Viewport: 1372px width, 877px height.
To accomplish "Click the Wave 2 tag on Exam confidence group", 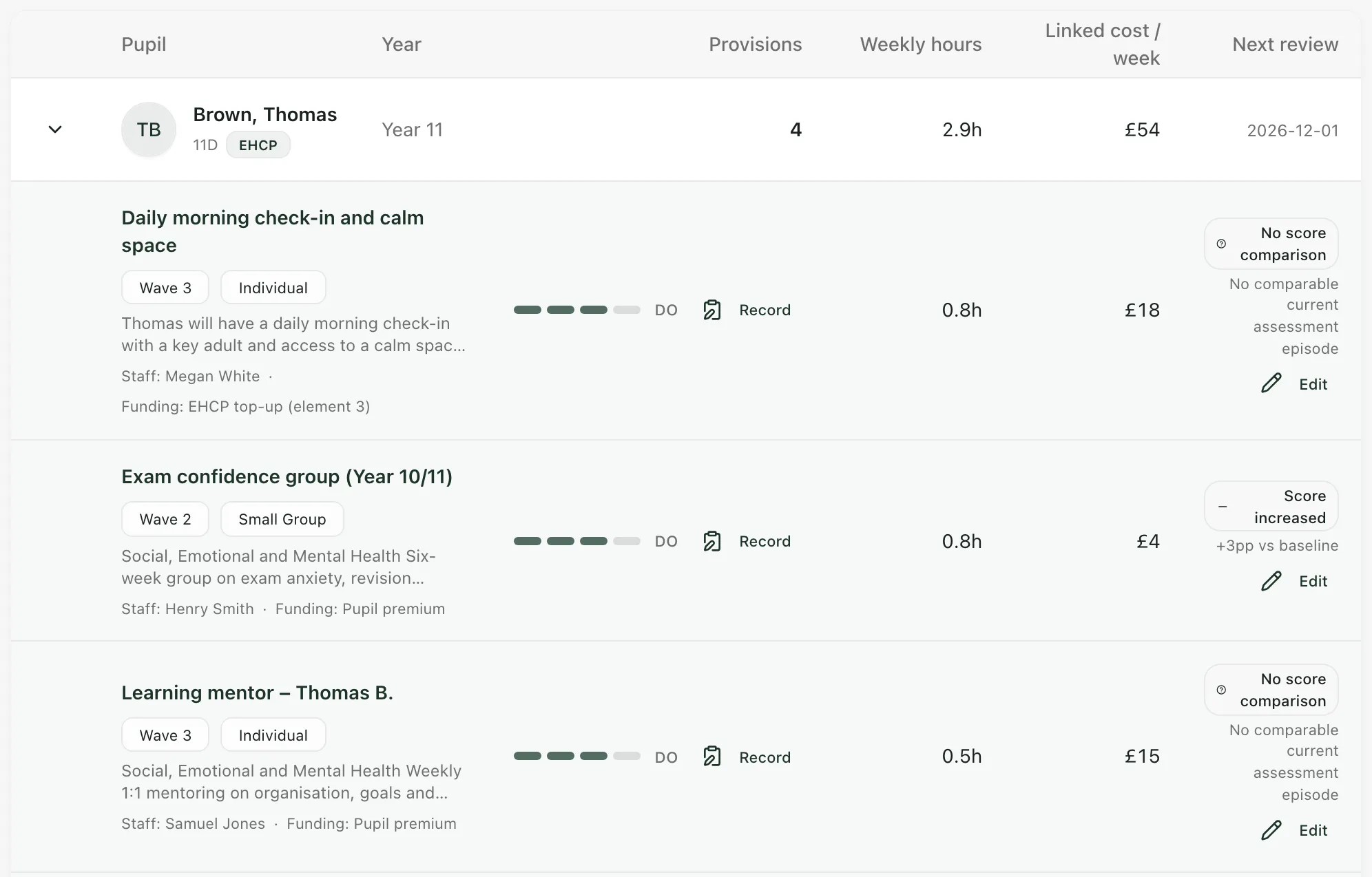I will tap(165, 519).
